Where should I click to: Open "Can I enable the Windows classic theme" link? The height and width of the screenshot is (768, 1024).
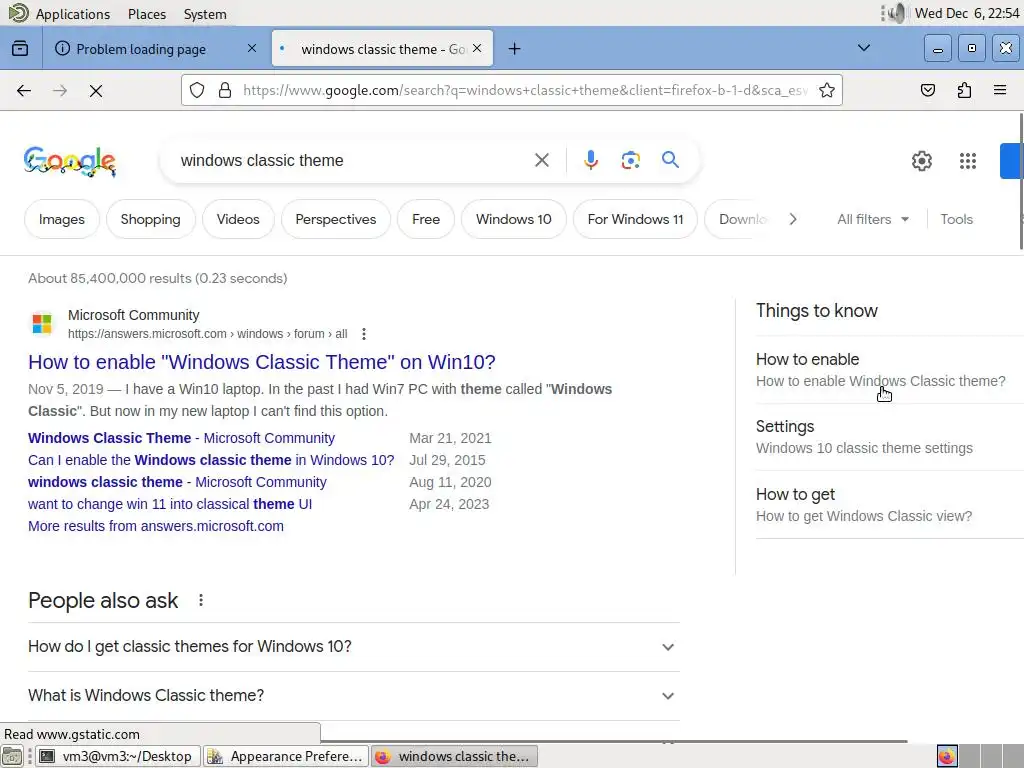click(211, 460)
